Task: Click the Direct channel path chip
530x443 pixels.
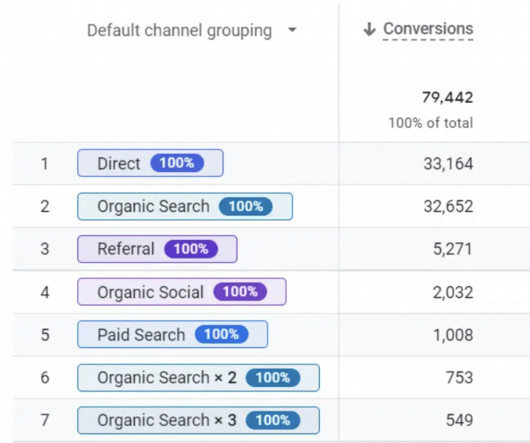Action: click(150, 163)
